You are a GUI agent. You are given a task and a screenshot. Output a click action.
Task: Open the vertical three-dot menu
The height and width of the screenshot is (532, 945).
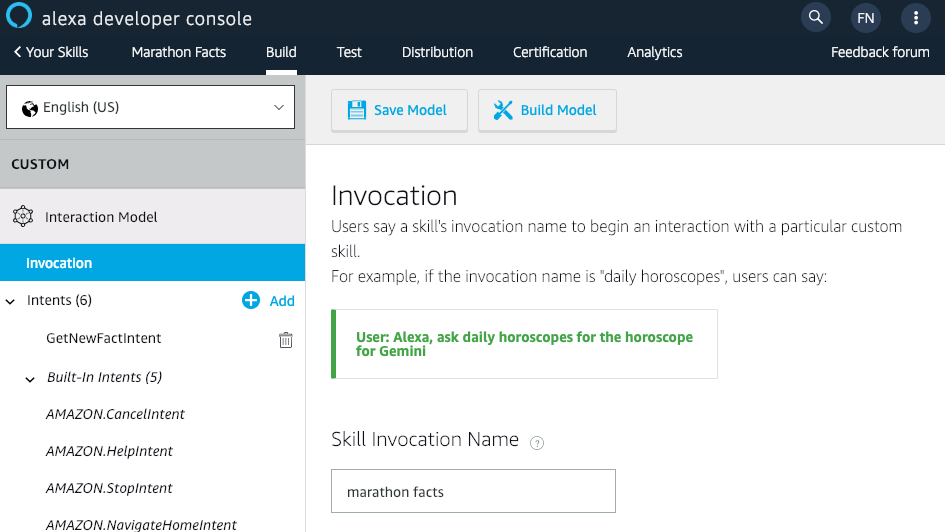click(915, 18)
